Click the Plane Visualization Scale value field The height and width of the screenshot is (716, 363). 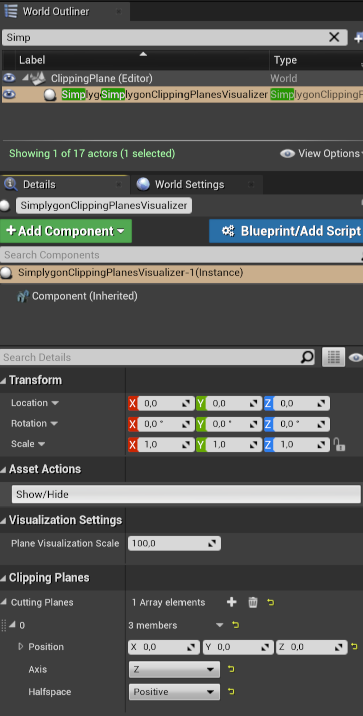point(174,543)
